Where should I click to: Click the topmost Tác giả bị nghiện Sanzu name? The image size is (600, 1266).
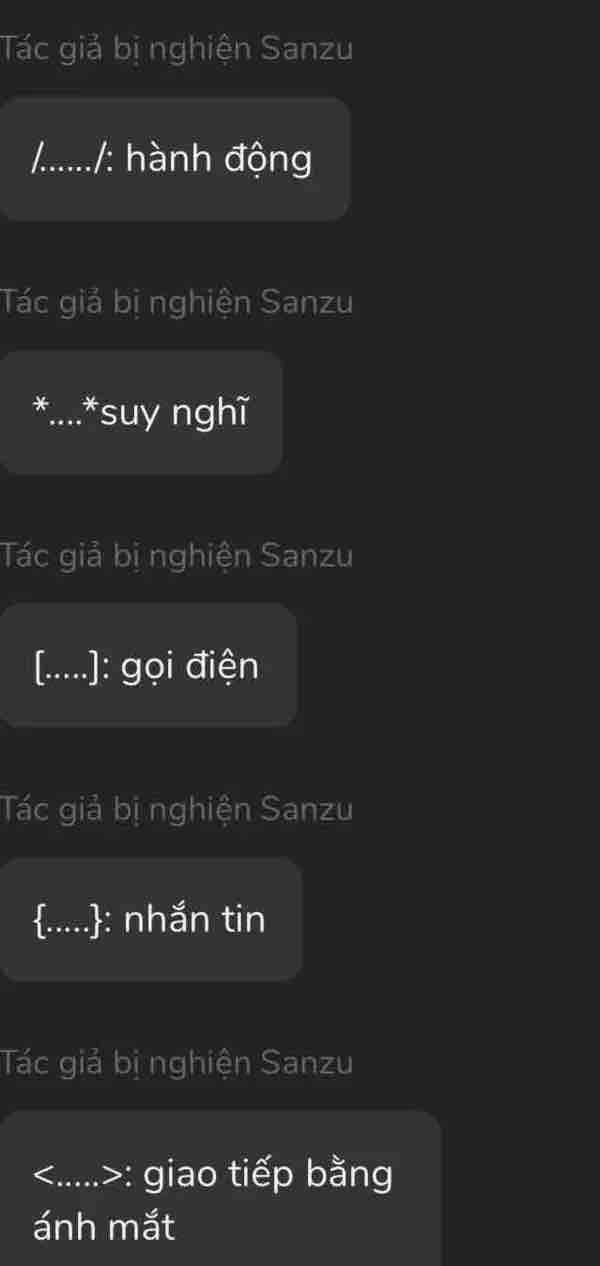tap(177, 46)
